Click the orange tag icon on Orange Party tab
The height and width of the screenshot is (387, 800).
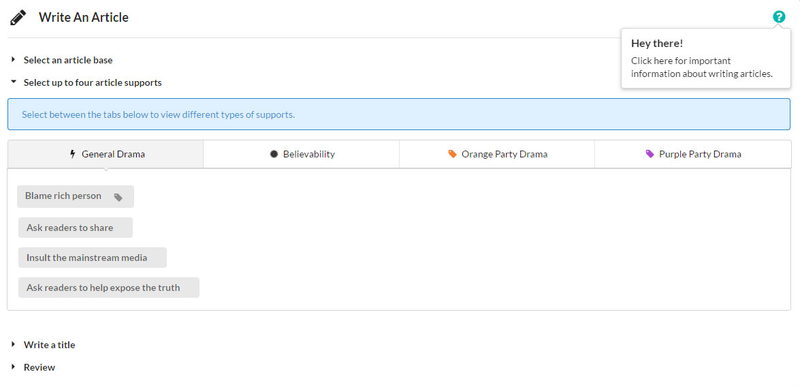tap(452, 154)
